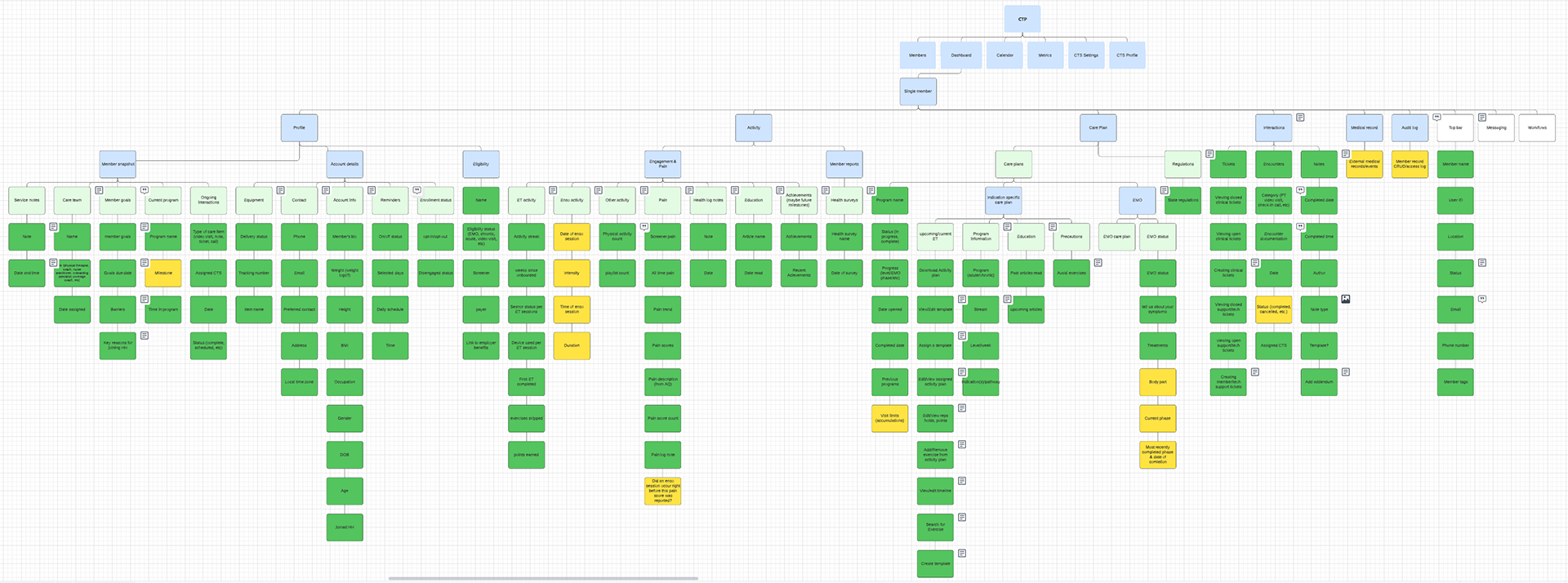
Task: Click the note icon on Reminders node
Action: point(372,190)
